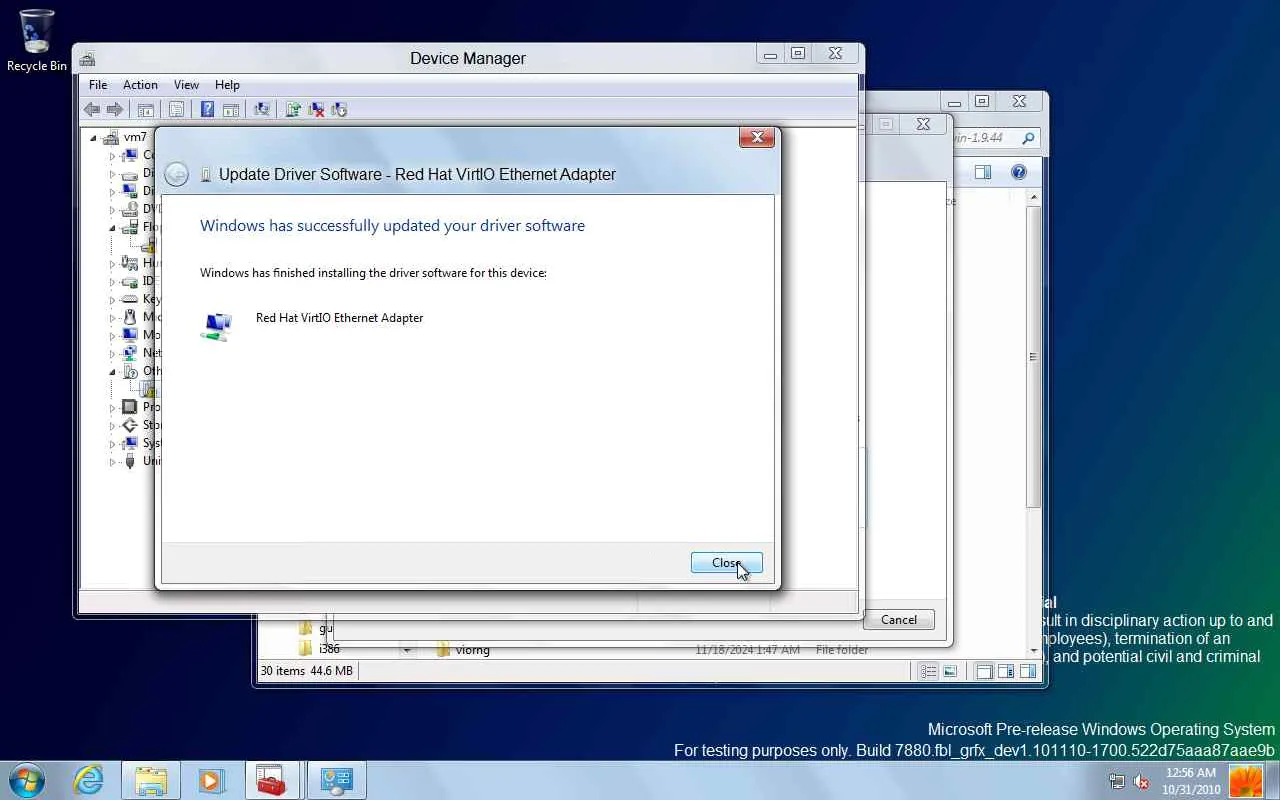1280x800 pixels.
Task: Collapse the Floppy drive controllers node
Action: click(x=112, y=227)
